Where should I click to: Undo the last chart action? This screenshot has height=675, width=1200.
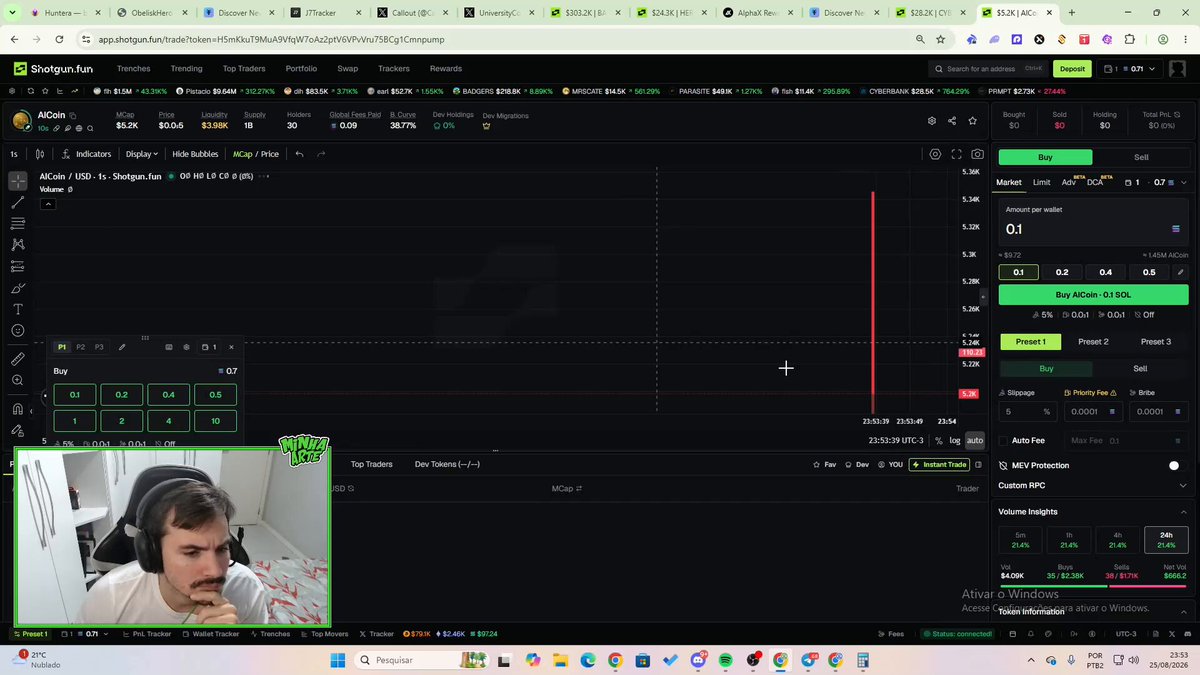point(299,154)
